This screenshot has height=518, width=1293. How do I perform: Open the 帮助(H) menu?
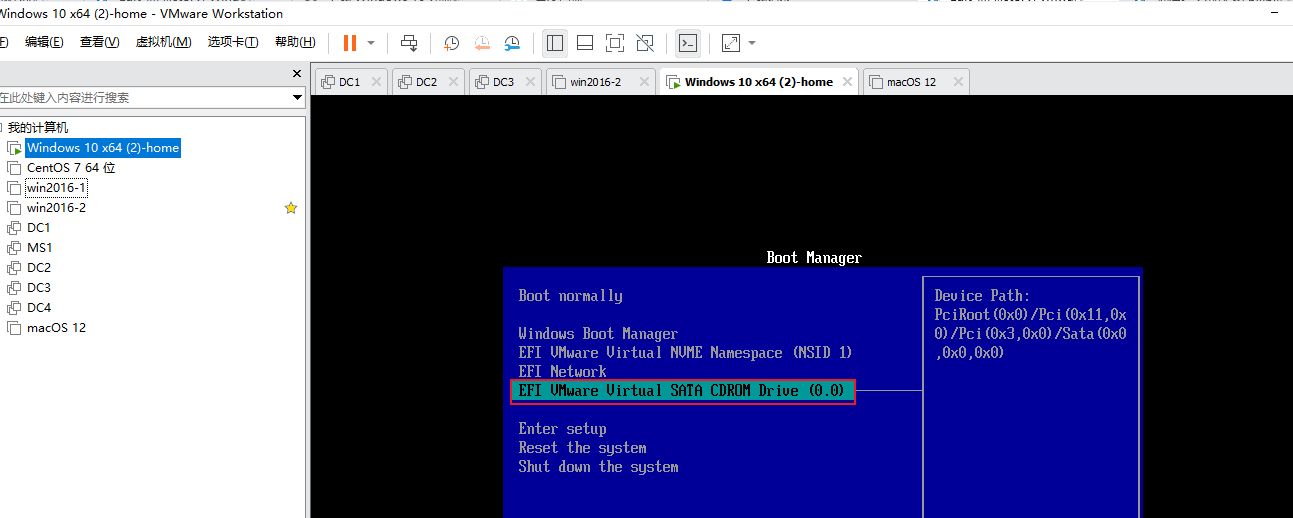(x=294, y=42)
